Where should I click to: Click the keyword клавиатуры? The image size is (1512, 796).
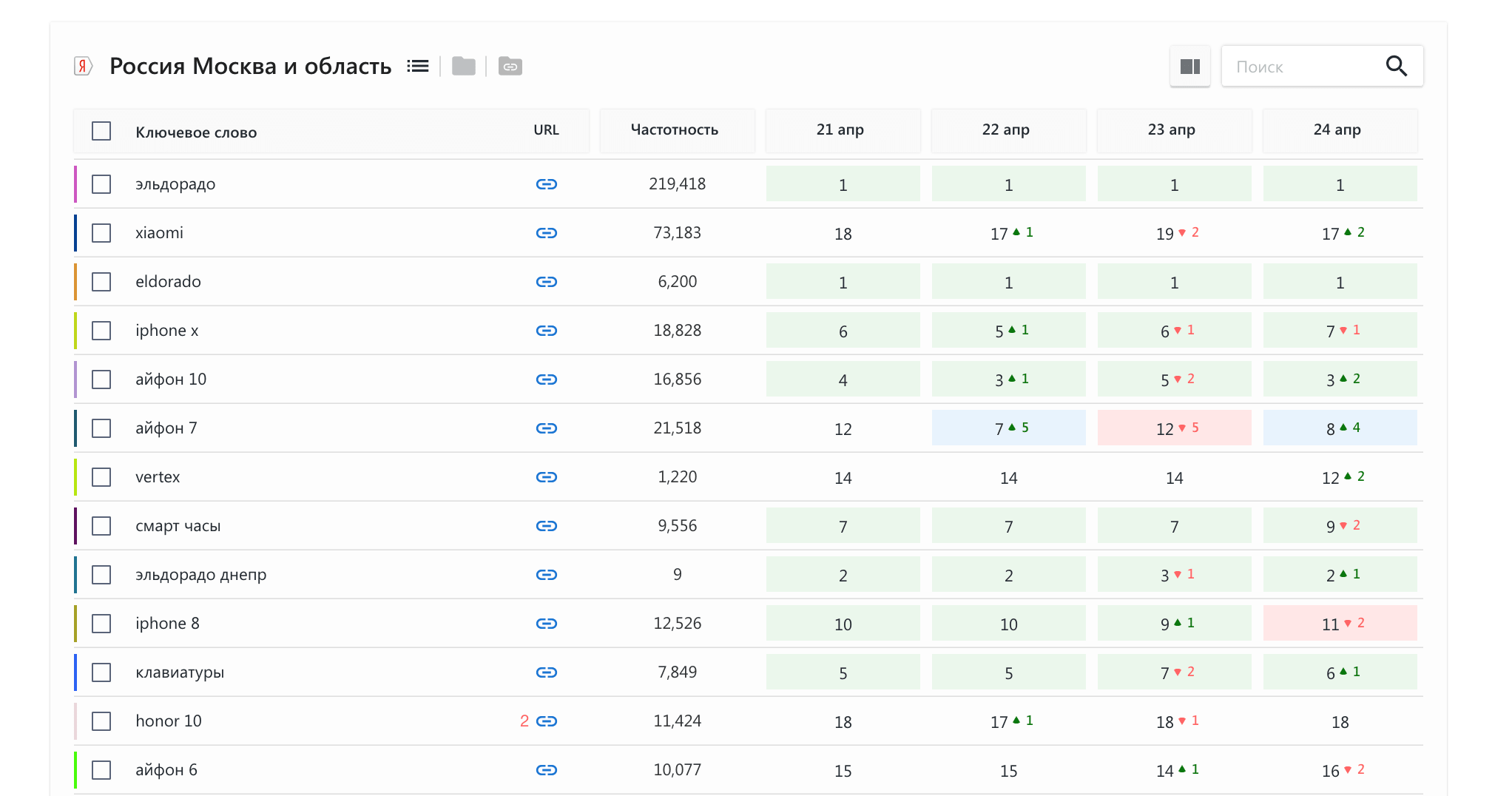point(180,672)
